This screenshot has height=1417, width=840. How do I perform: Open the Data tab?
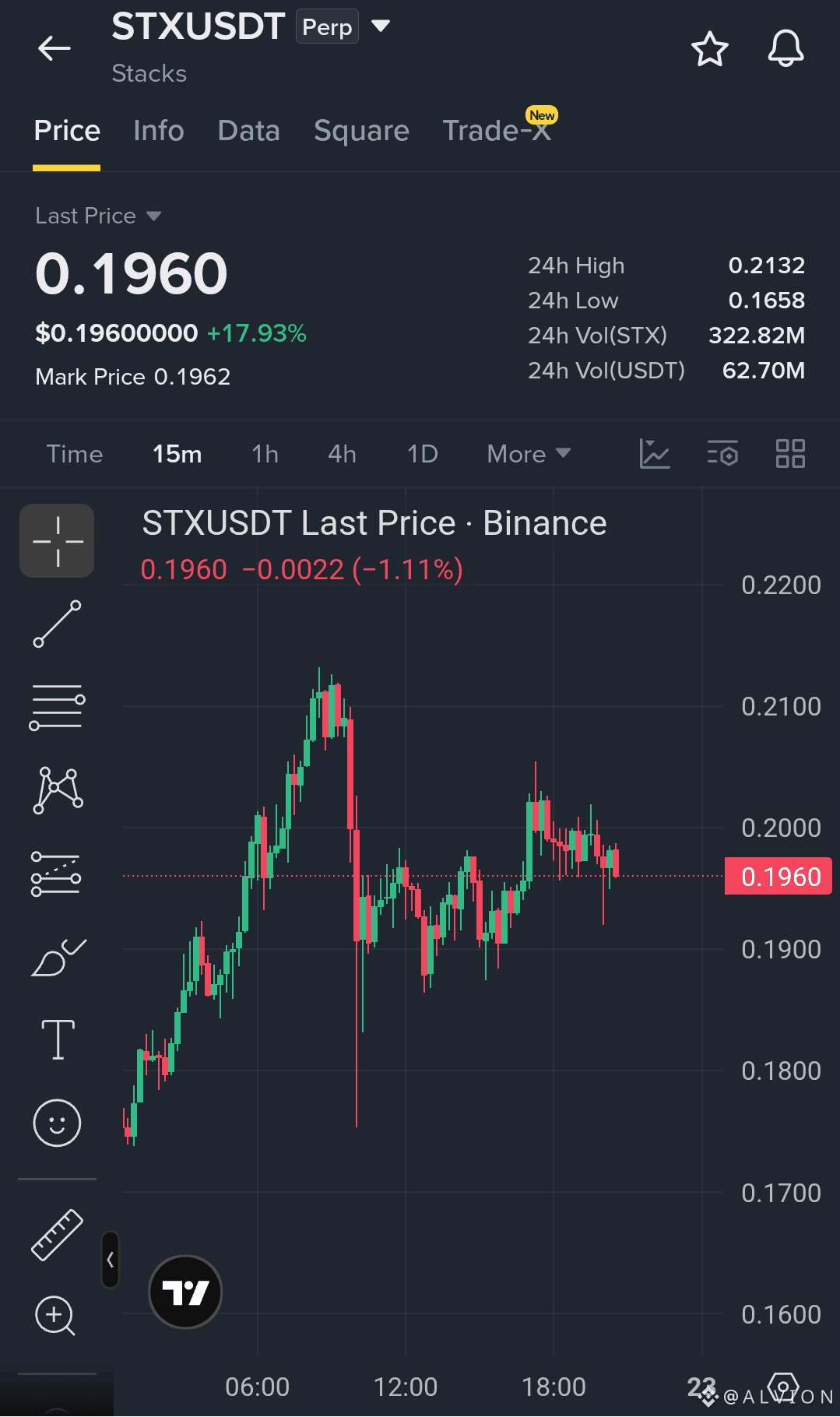point(249,131)
